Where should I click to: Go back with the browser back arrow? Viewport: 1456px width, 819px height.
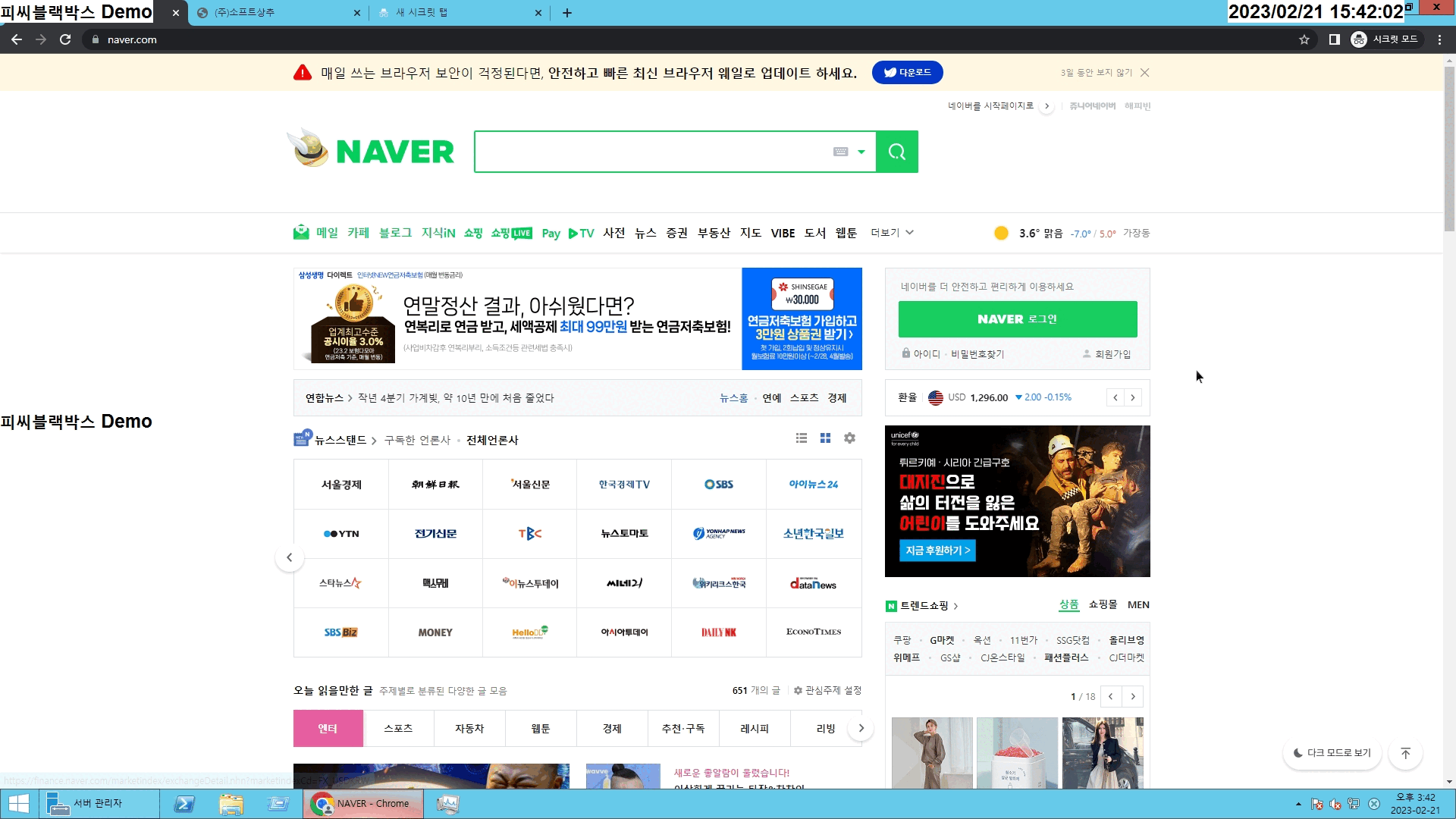[x=17, y=39]
